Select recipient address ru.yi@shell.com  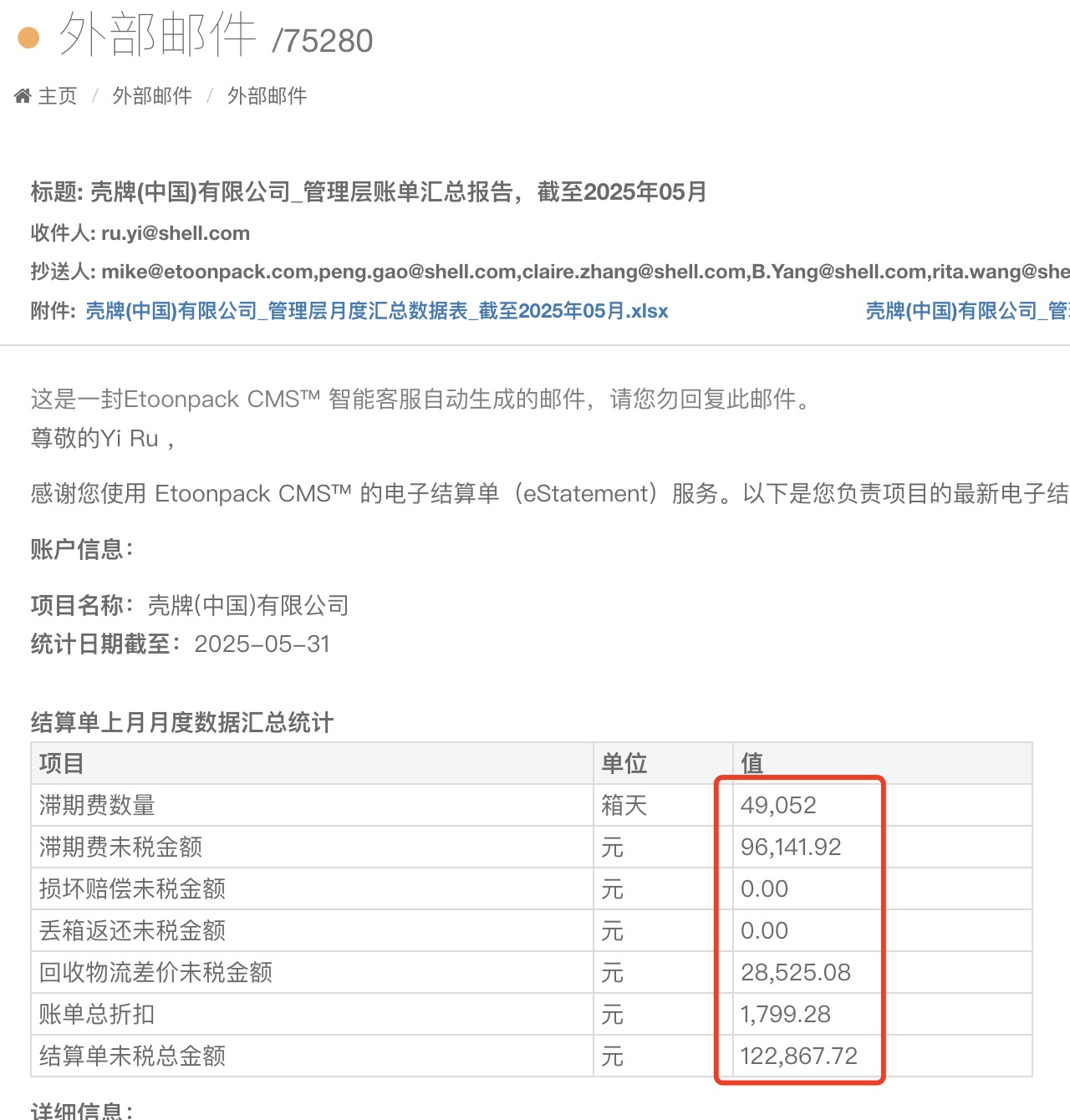pos(176,233)
